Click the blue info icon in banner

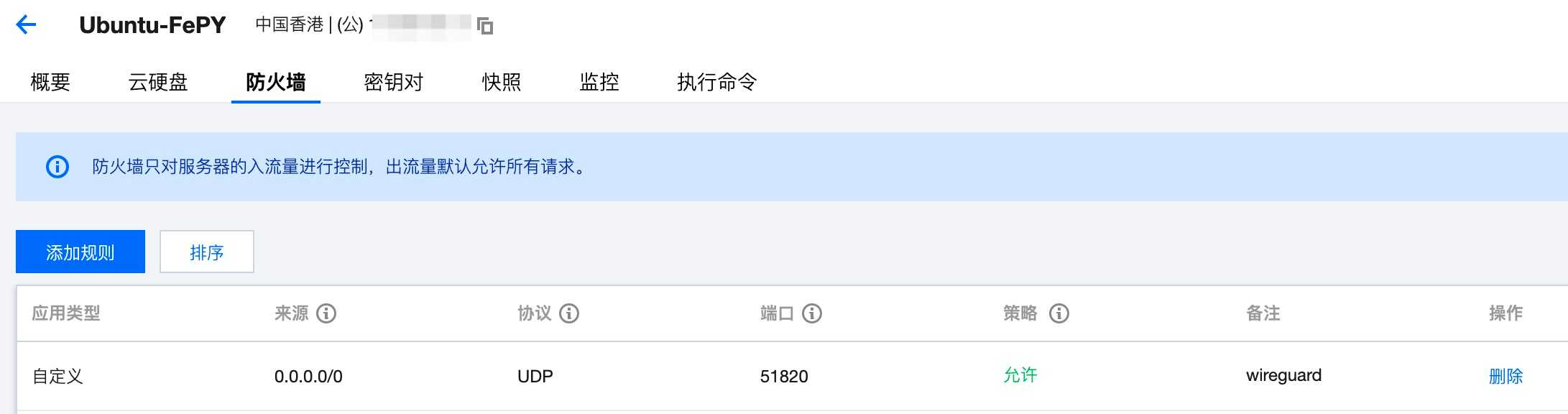tap(57, 167)
